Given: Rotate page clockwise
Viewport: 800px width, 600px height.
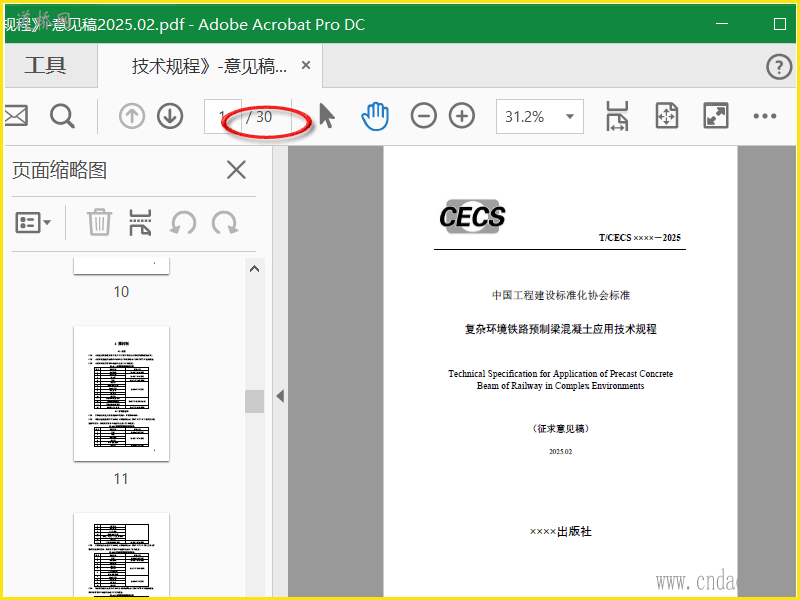Looking at the screenshot, I should 225,223.
